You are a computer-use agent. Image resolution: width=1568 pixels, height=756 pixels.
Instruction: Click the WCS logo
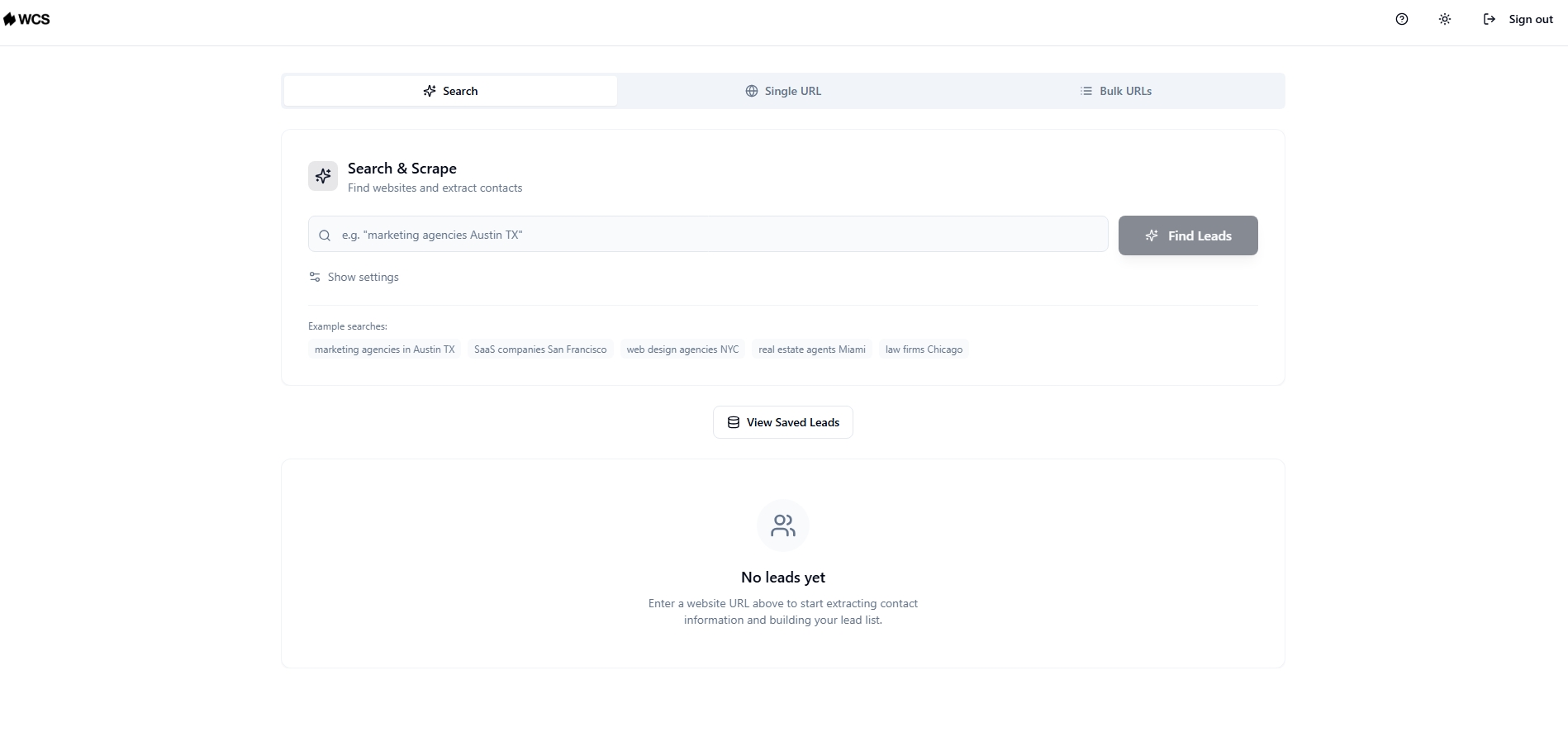26,19
